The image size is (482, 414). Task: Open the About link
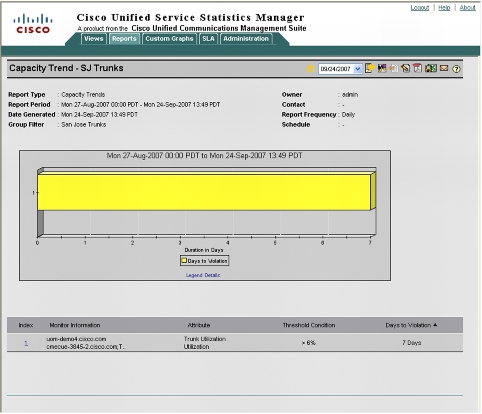coord(467,8)
